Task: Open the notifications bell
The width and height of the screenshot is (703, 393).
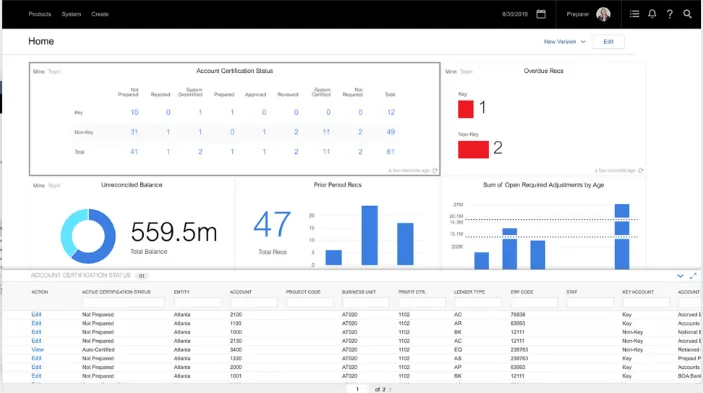Action: coord(652,14)
